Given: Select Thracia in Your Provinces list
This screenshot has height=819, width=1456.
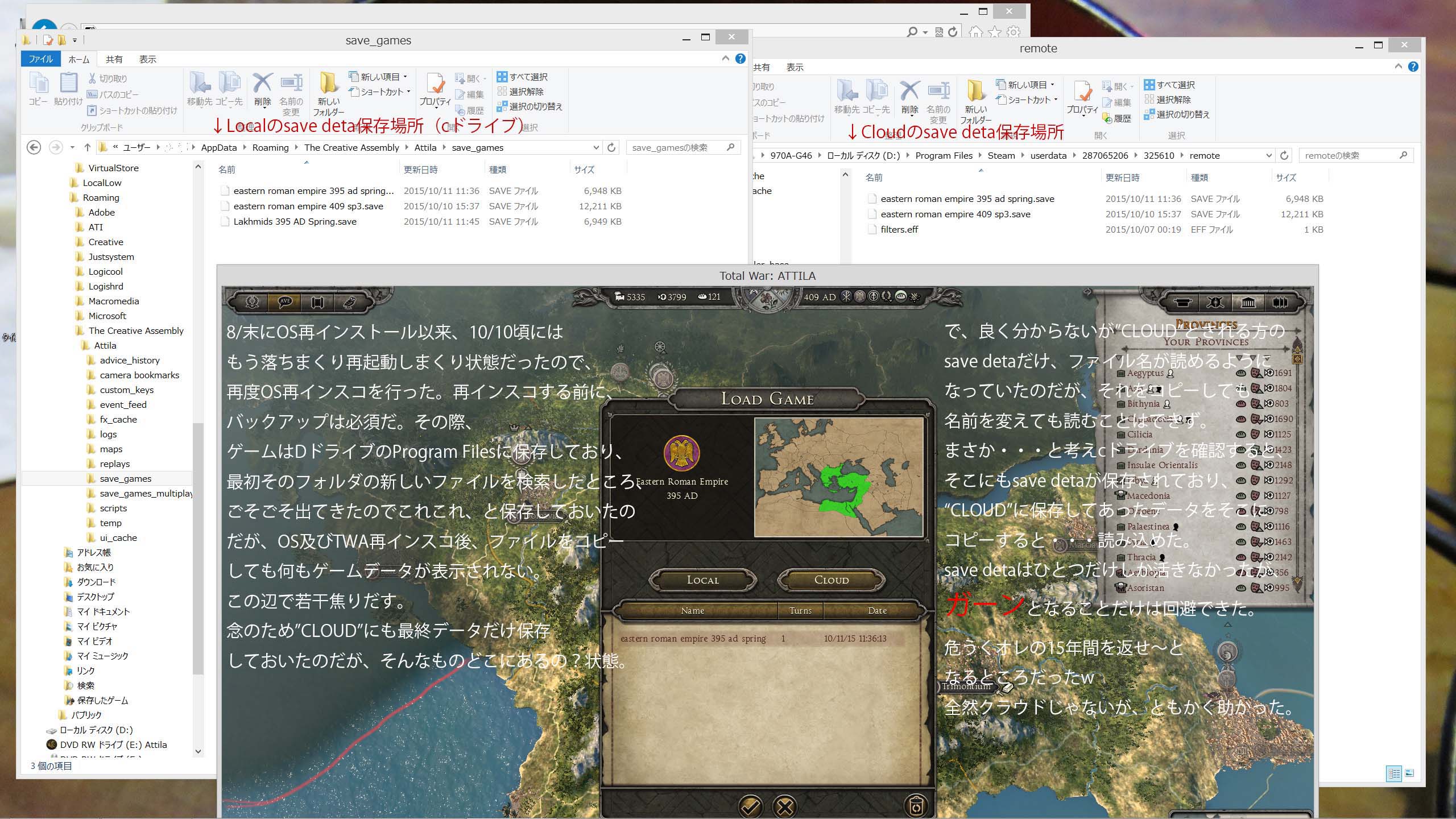Looking at the screenshot, I should (x=1141, y=557).
